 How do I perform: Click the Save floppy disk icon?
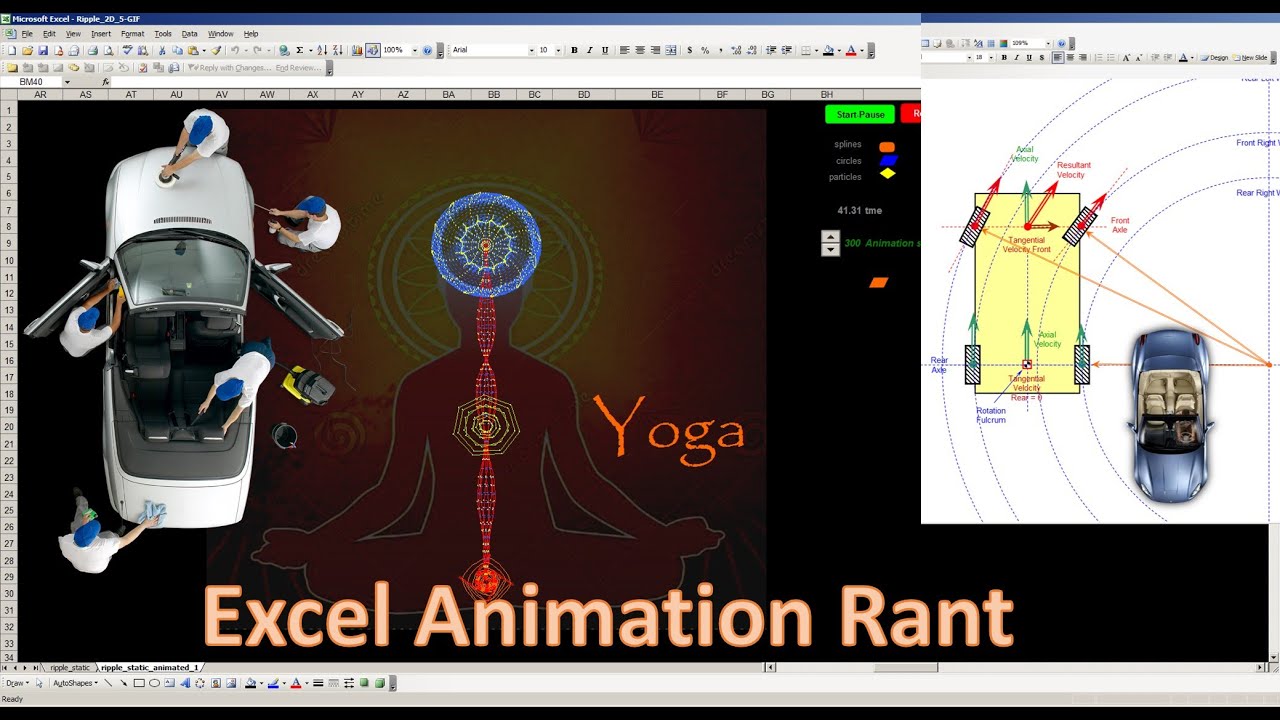43,50
